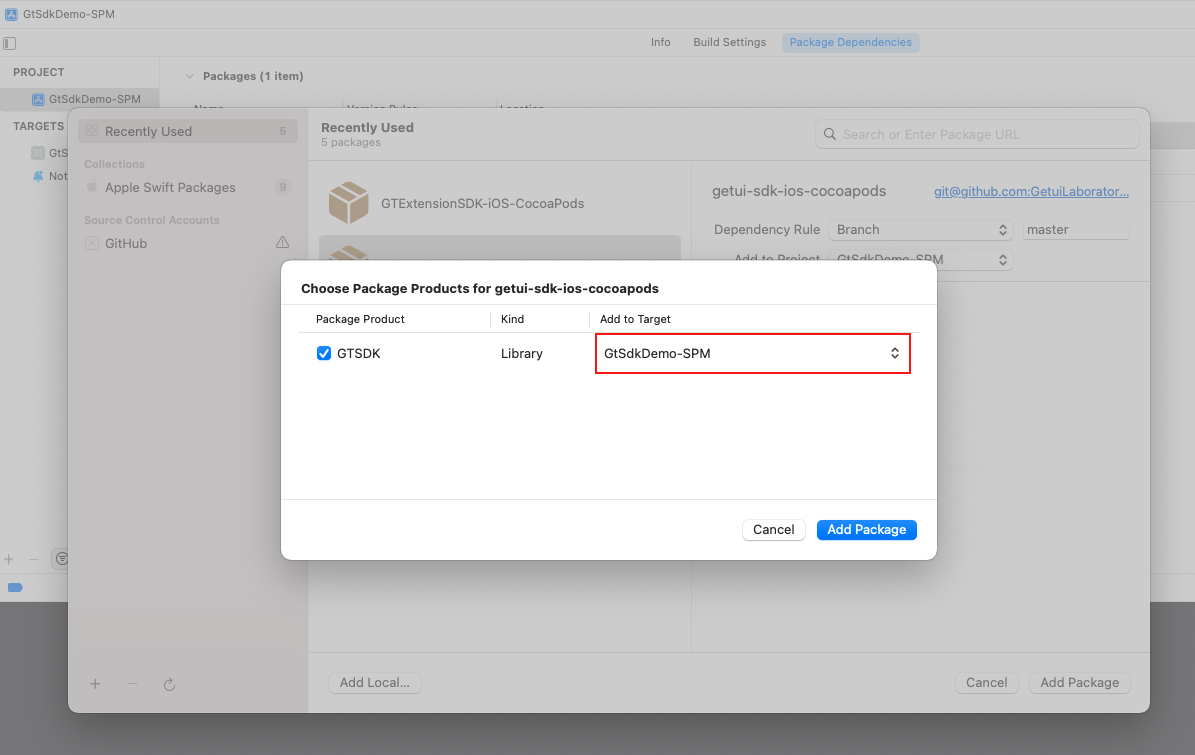This screenshot has width=1195, height=755.
Task: Open the Dependency Rule Branch dropdown
Action: pos(921,229)
